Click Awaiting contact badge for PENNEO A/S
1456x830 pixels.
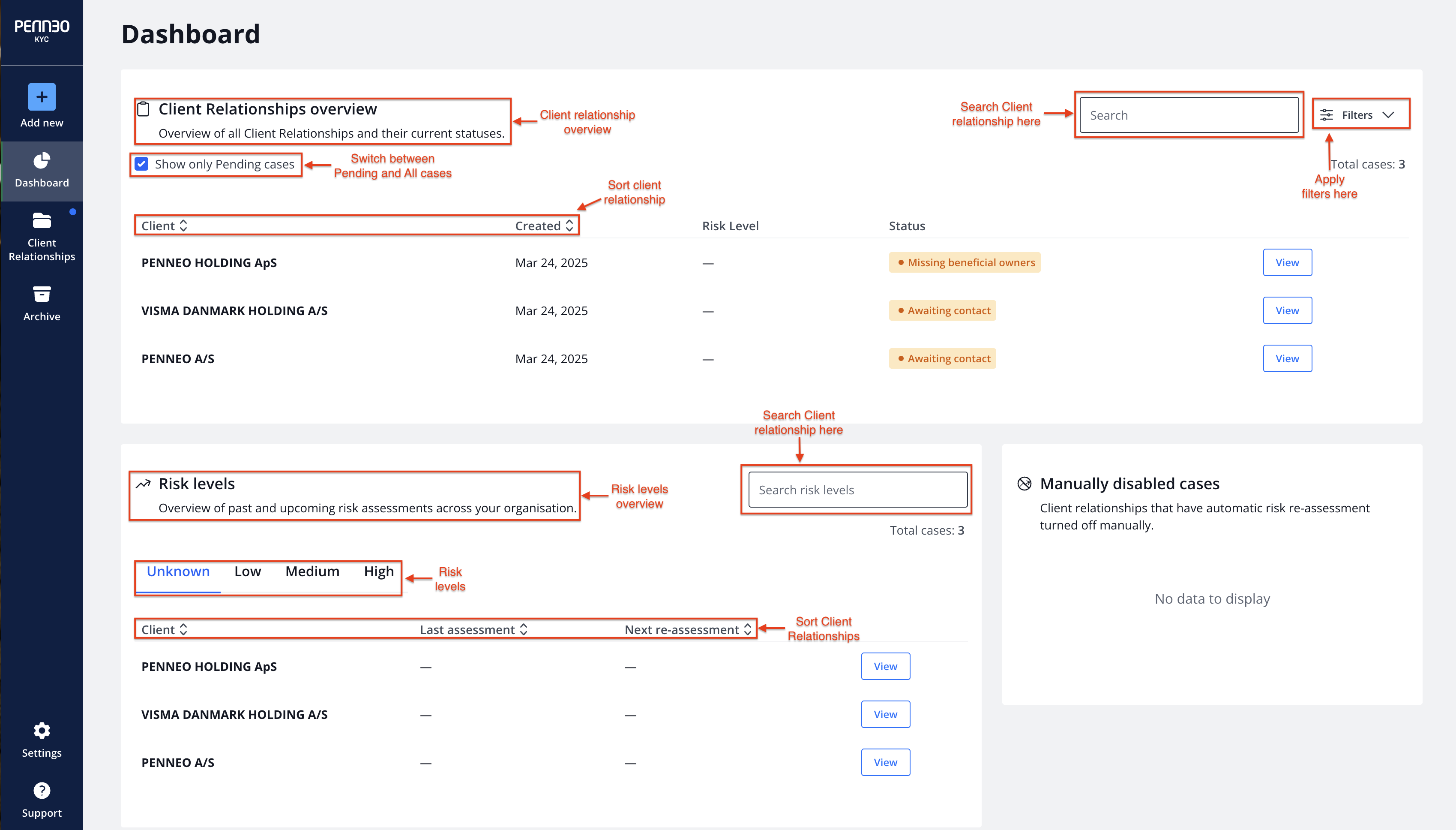point(942,358)
